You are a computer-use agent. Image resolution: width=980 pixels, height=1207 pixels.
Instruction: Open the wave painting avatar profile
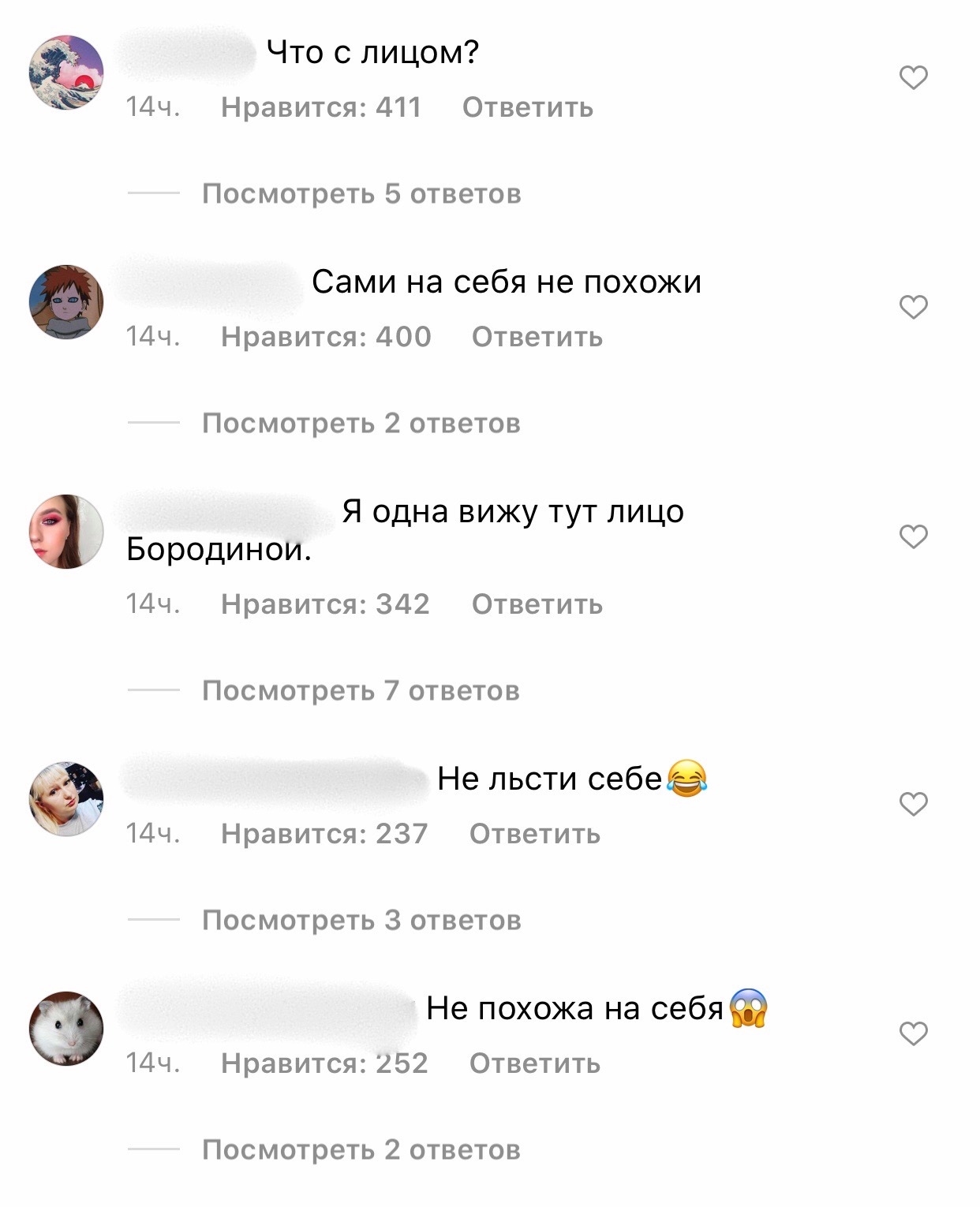[x=66, y=73]
